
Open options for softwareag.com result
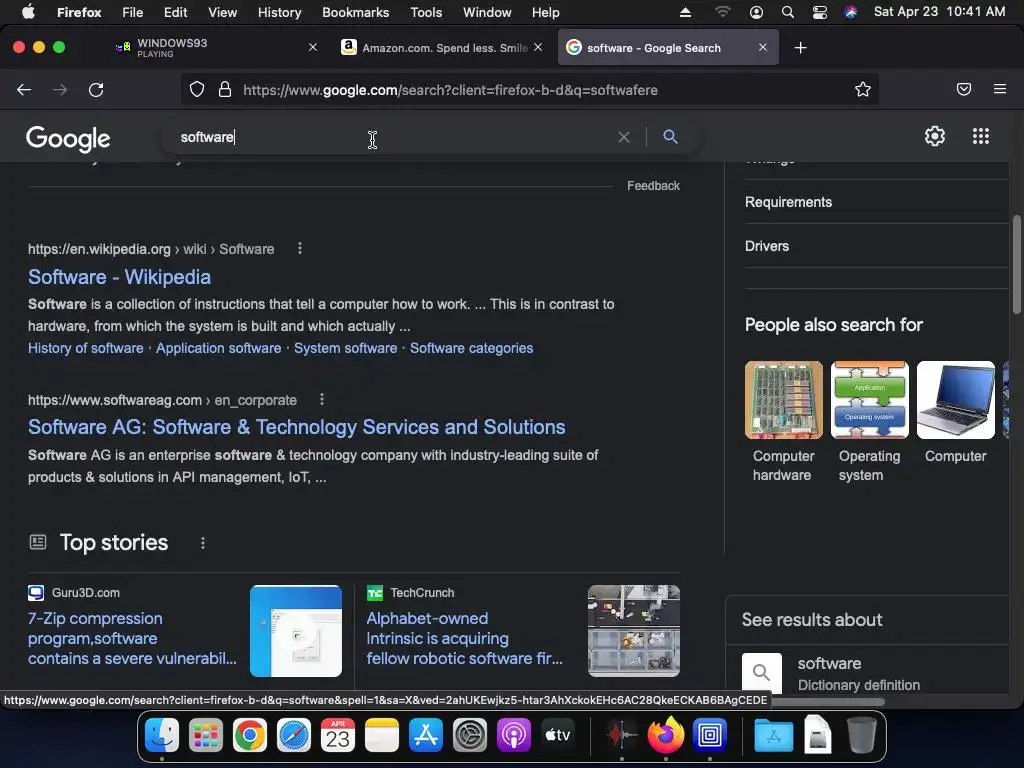click(321, 399)
